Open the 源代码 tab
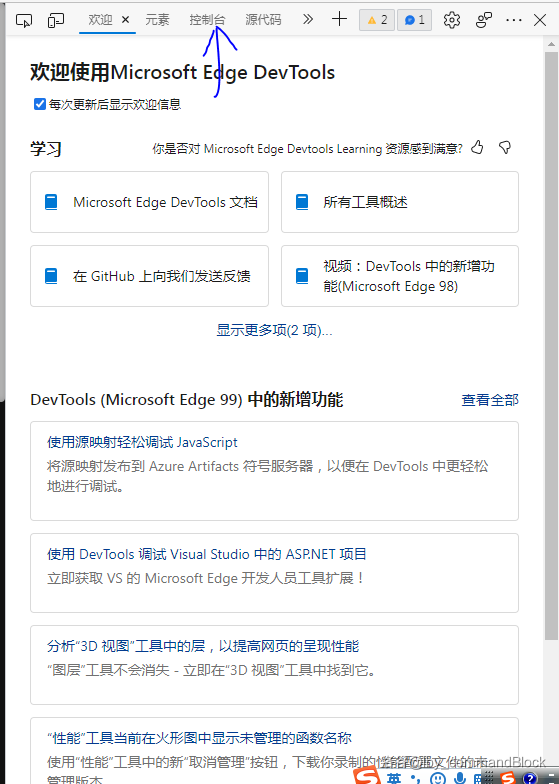559x784 pixels. [264, 20]
